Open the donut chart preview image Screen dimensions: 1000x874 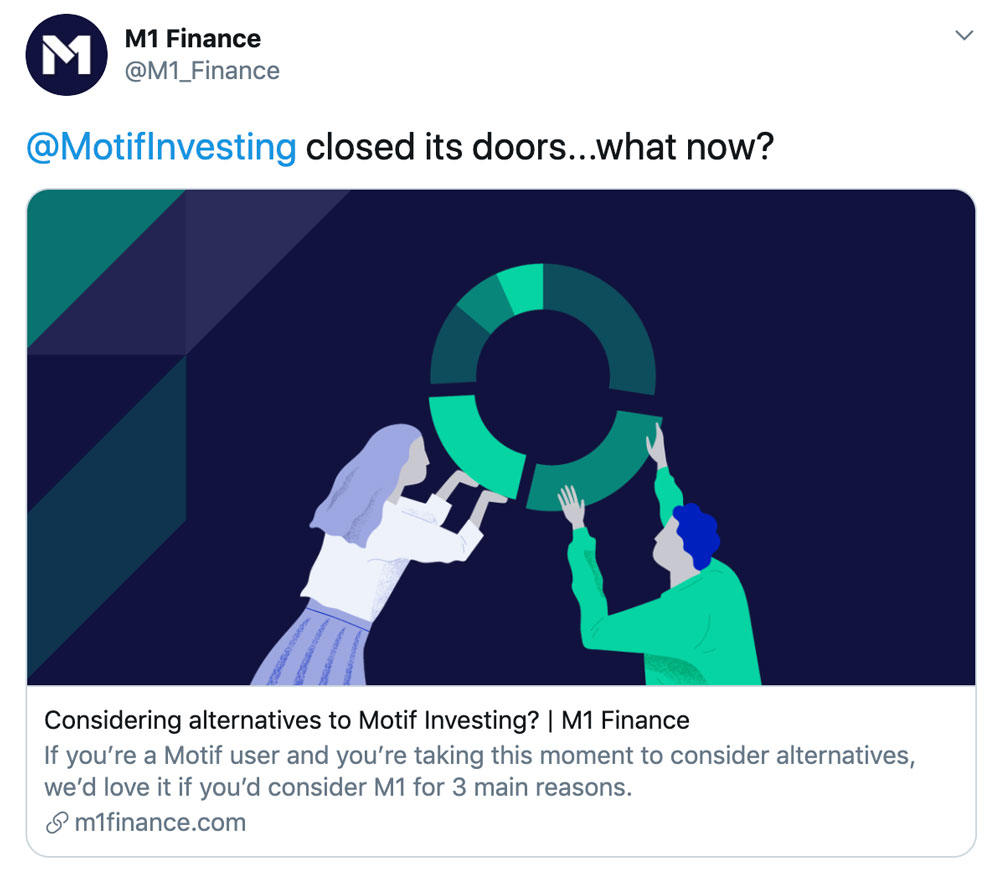tap(501, 437)
